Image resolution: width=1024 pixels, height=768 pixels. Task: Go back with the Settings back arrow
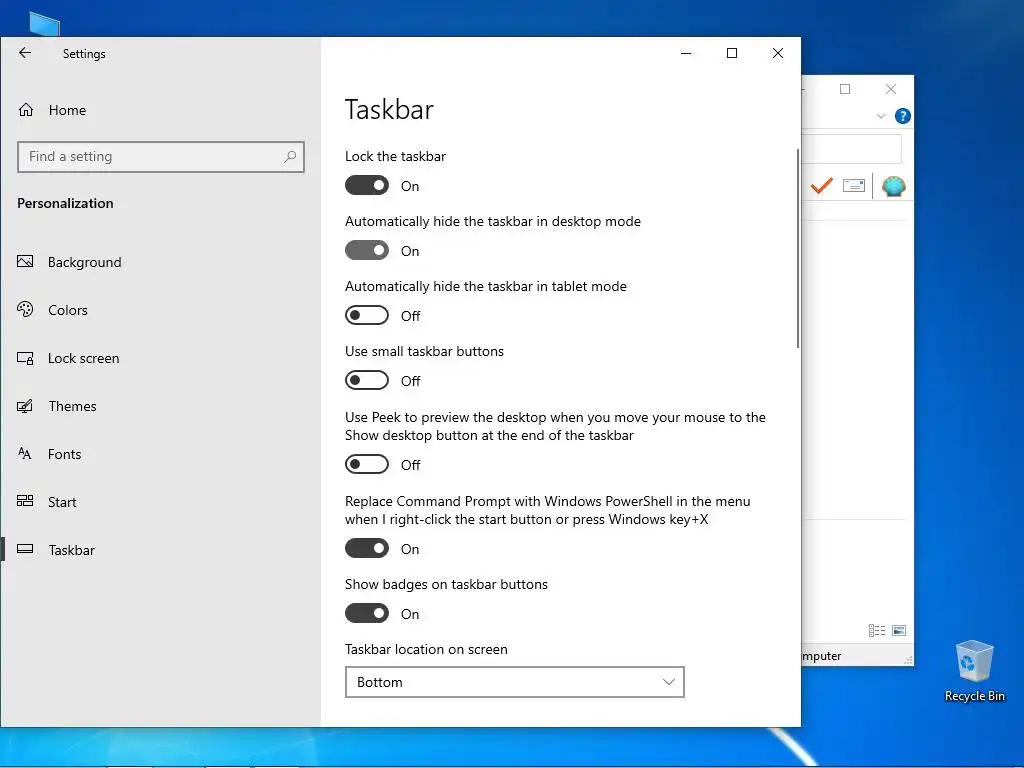(25, 53)
